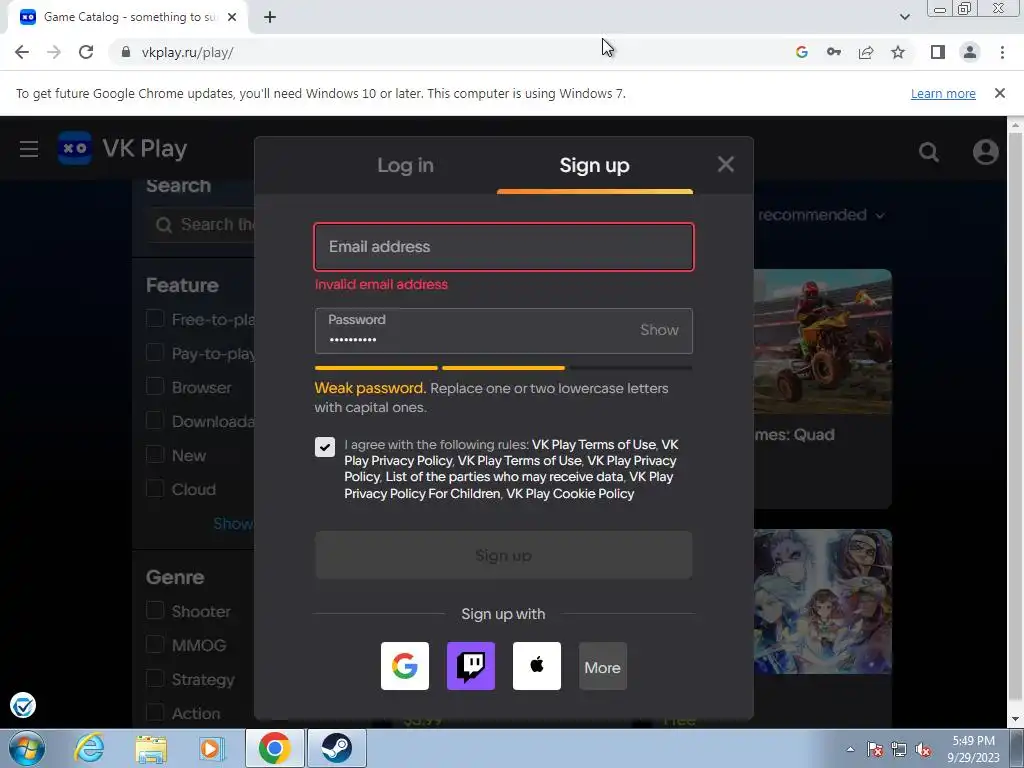Viewport: 1024px width, 768px height.
Task: Open the Windows Start menu orb
Action: (27, 748)
